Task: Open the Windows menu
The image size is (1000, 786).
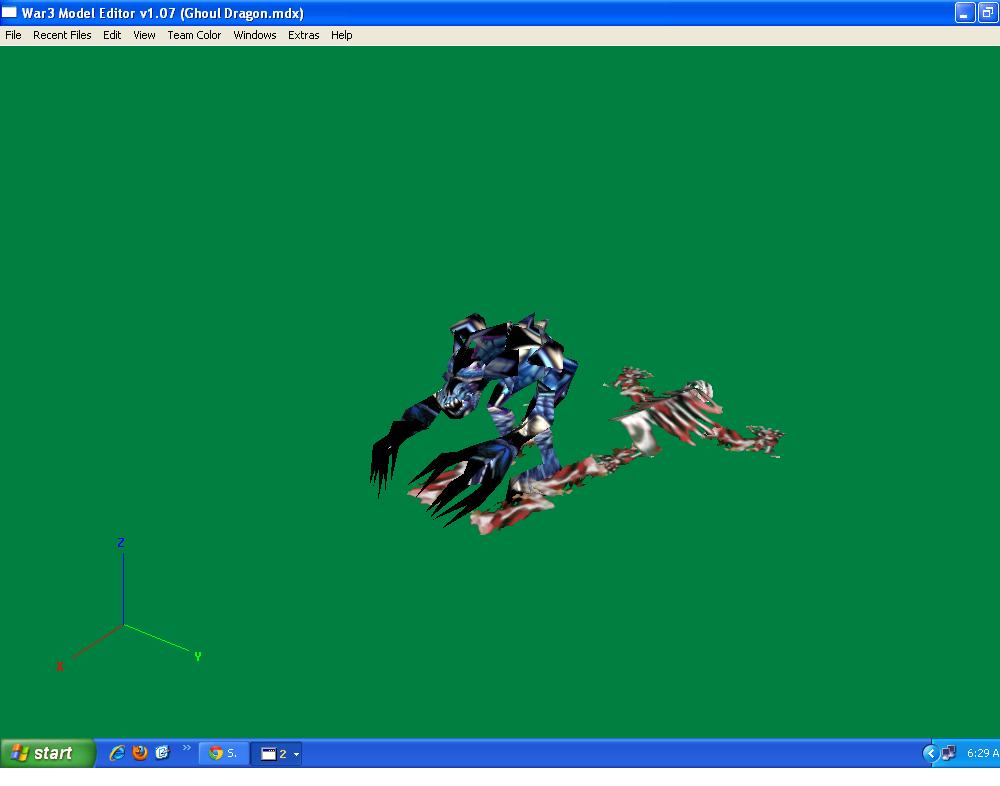Action: pos(254,35)
